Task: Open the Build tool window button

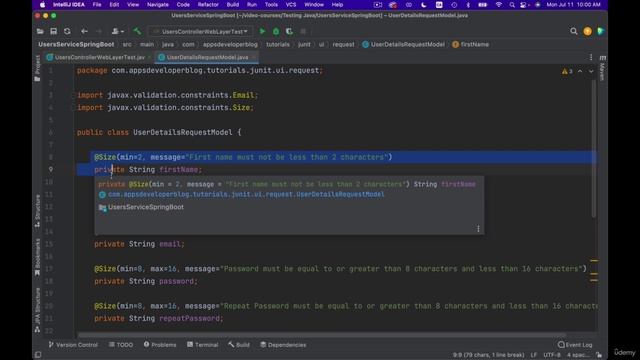Action: click(x=239, y=345)
